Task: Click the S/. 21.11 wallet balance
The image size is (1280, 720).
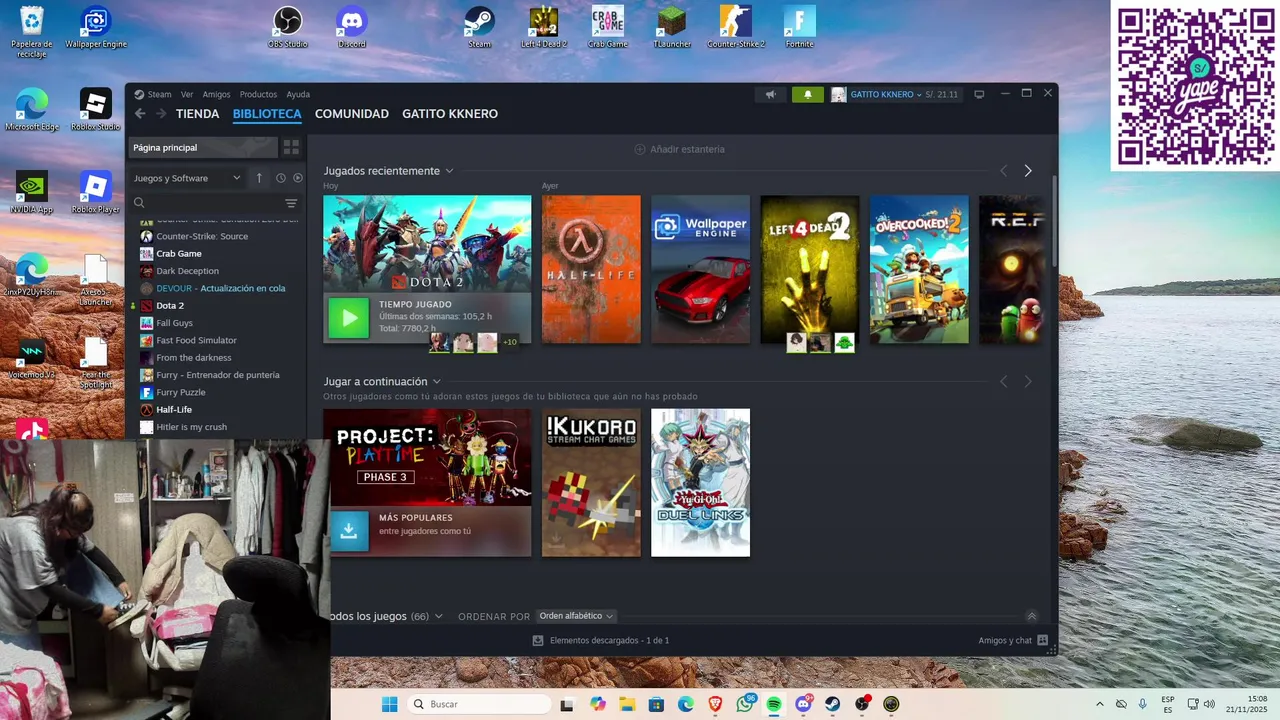Action: [x=941, y=95]
